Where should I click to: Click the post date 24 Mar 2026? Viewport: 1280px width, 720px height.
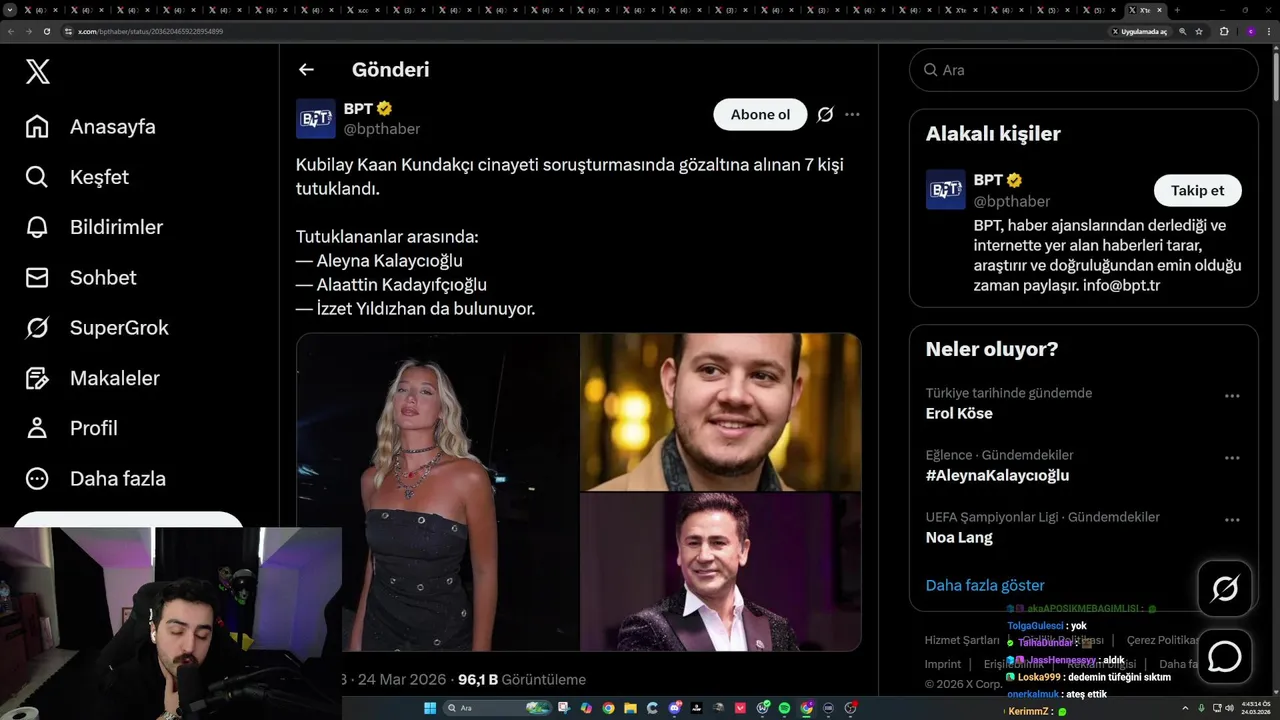point(403,680)
